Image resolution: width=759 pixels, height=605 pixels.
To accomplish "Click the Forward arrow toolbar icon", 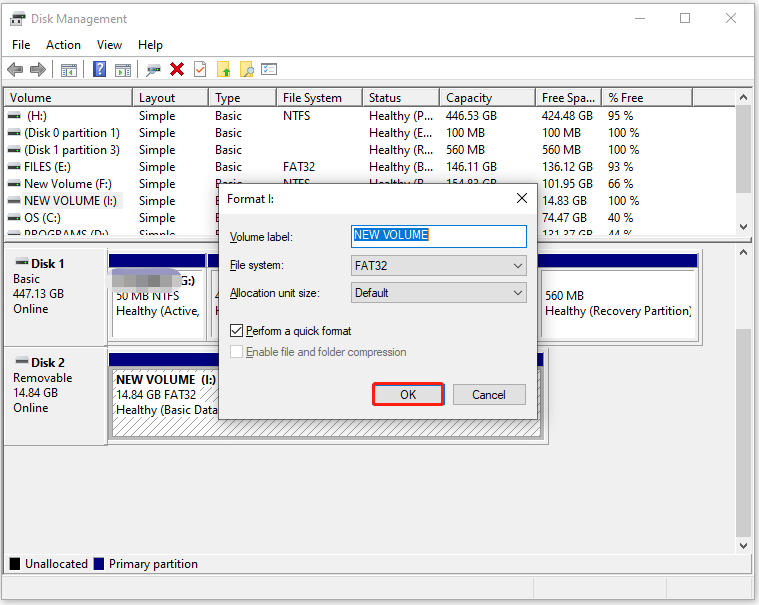I will pyautogui.click(x=38, y=69).
